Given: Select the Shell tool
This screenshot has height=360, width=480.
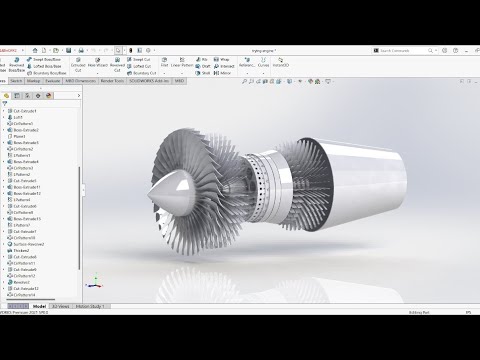Looking at the screenshot, I should point(203,73).
